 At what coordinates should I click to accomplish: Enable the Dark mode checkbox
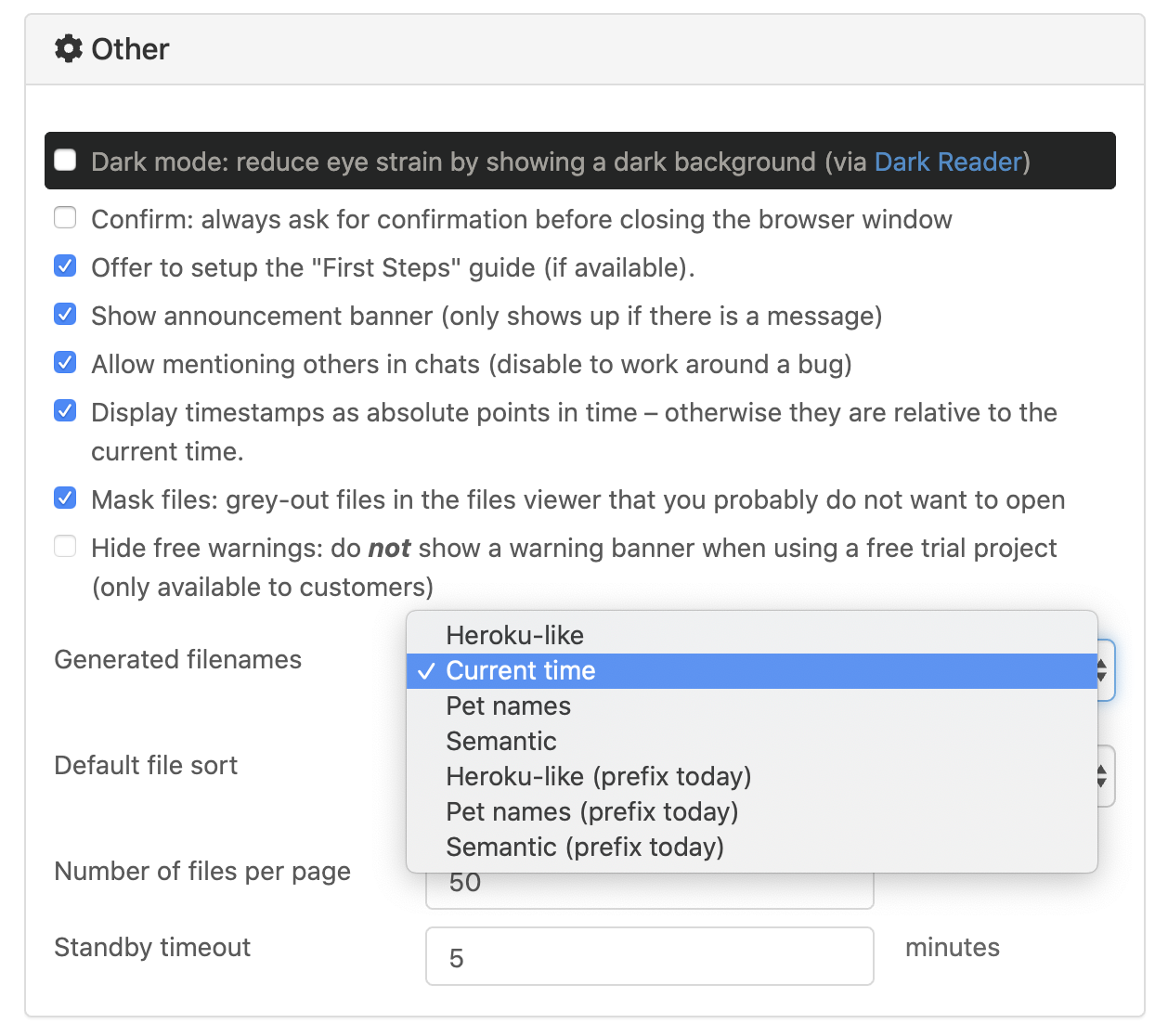pos(65,161)
